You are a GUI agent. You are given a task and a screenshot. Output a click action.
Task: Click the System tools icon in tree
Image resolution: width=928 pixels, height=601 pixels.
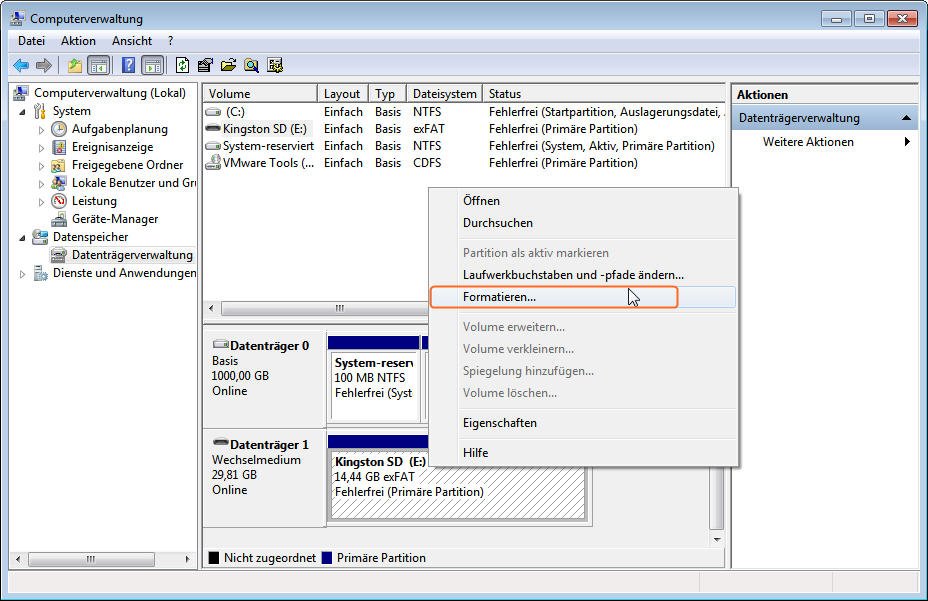(40, 111)
